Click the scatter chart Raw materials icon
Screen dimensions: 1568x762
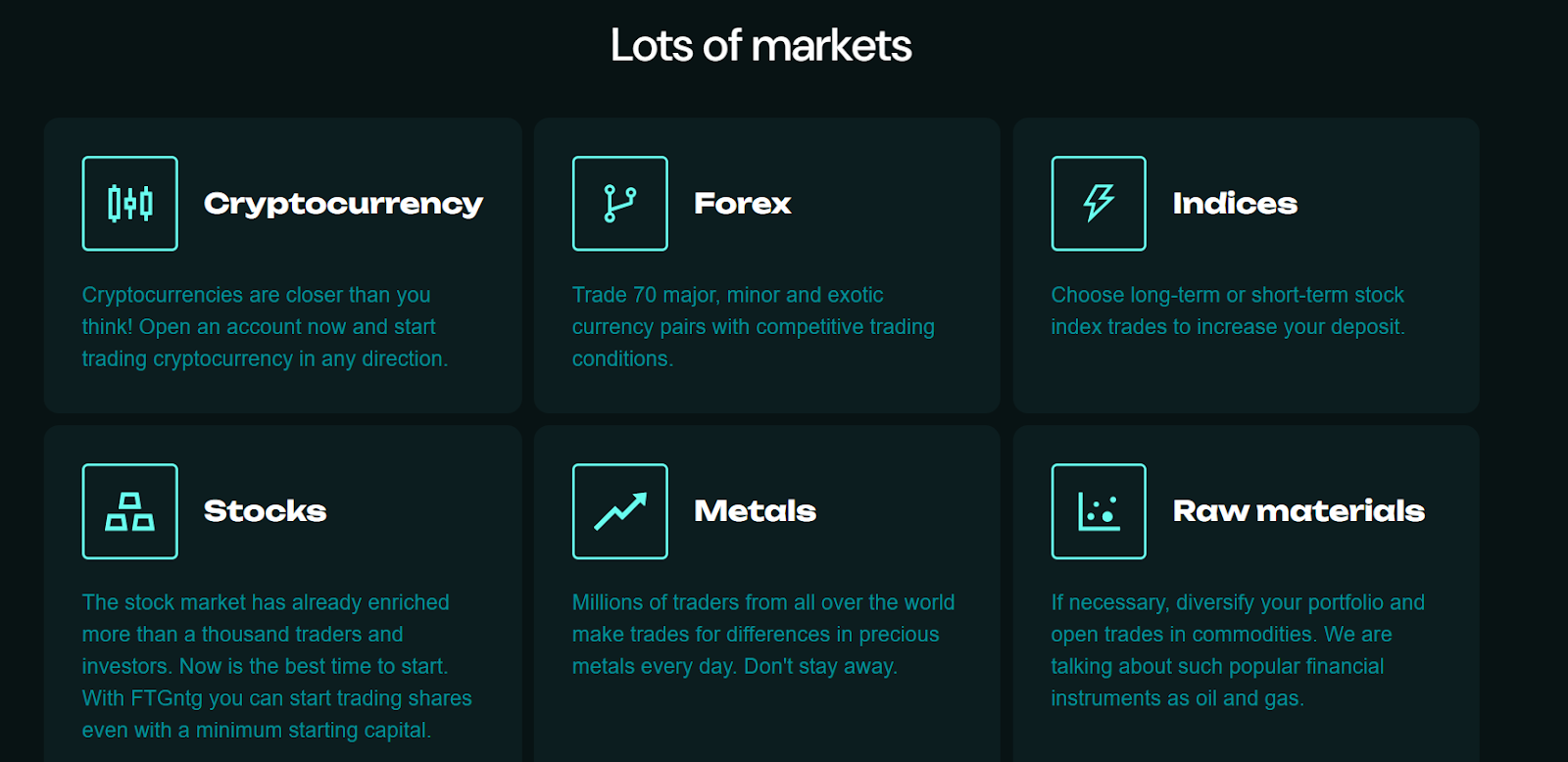[1099, 511]
